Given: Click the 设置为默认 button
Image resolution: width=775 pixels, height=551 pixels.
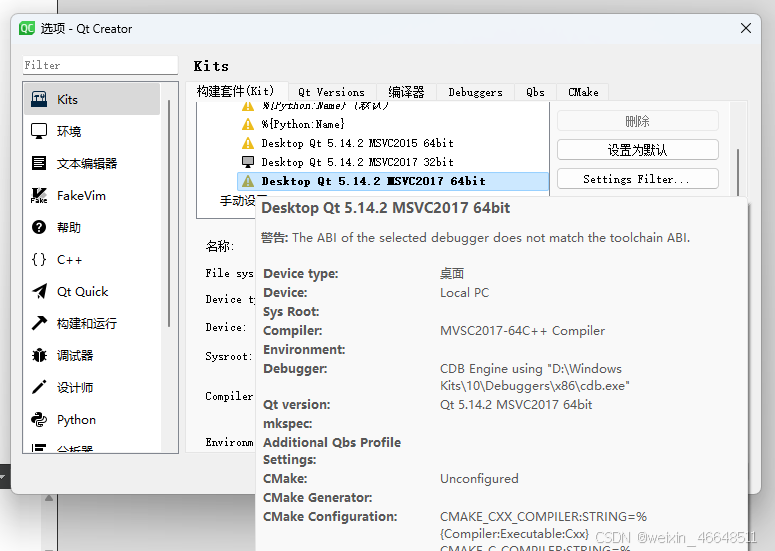Looking at the screenshot, I should [x=637, y=150].
